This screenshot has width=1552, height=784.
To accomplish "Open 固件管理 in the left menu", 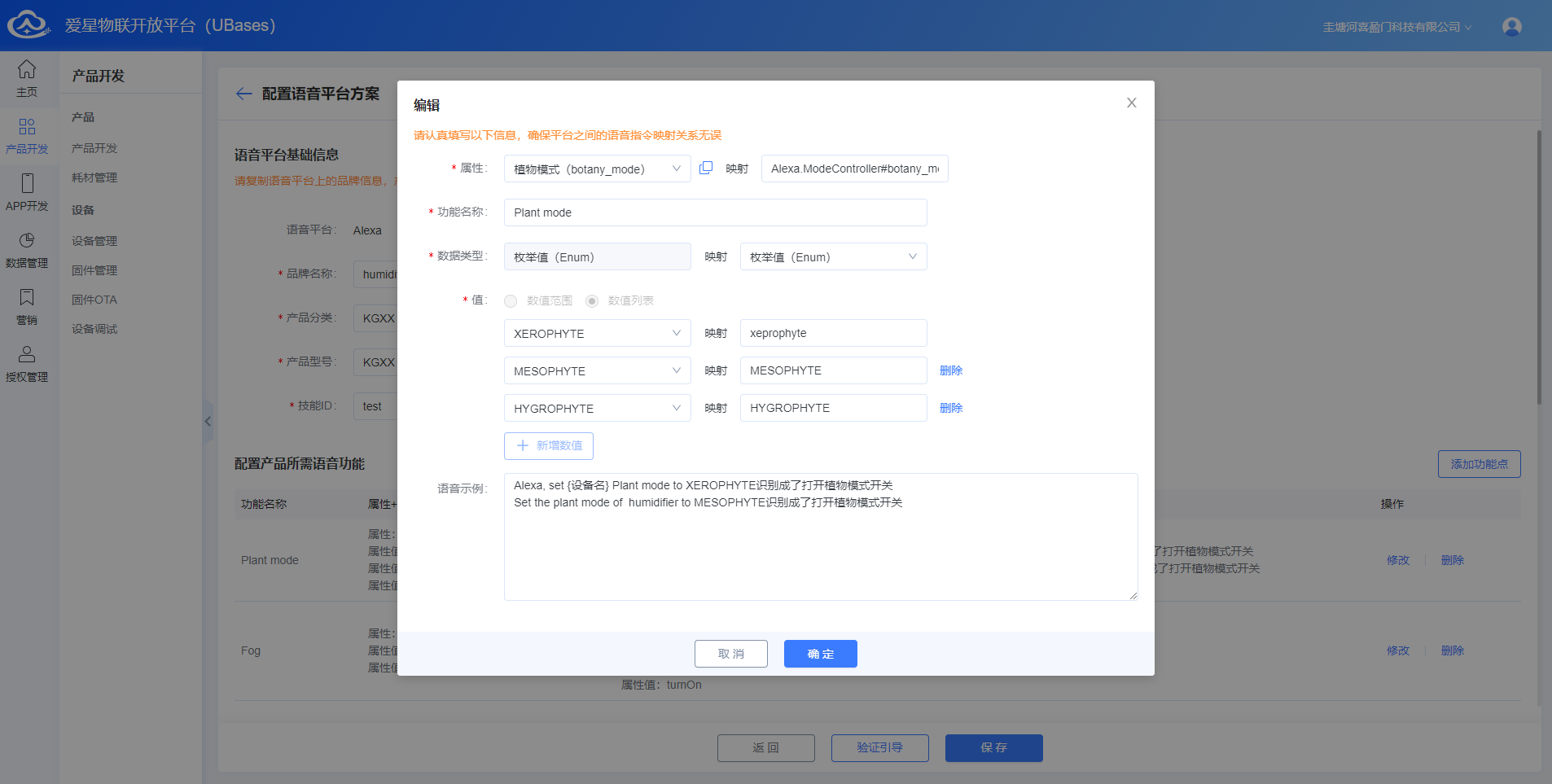I will (x=94, y=270).
